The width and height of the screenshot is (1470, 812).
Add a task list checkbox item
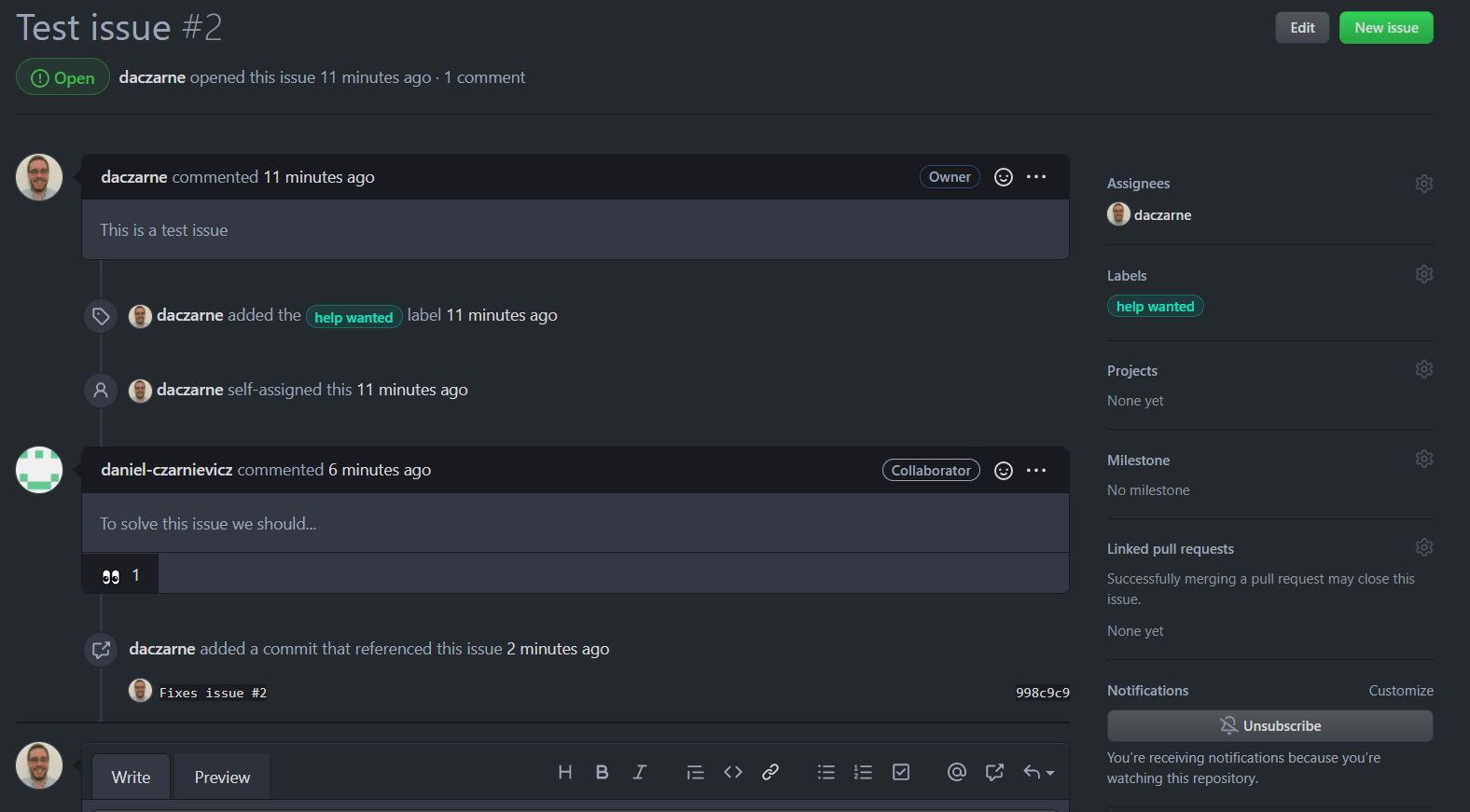901,772
